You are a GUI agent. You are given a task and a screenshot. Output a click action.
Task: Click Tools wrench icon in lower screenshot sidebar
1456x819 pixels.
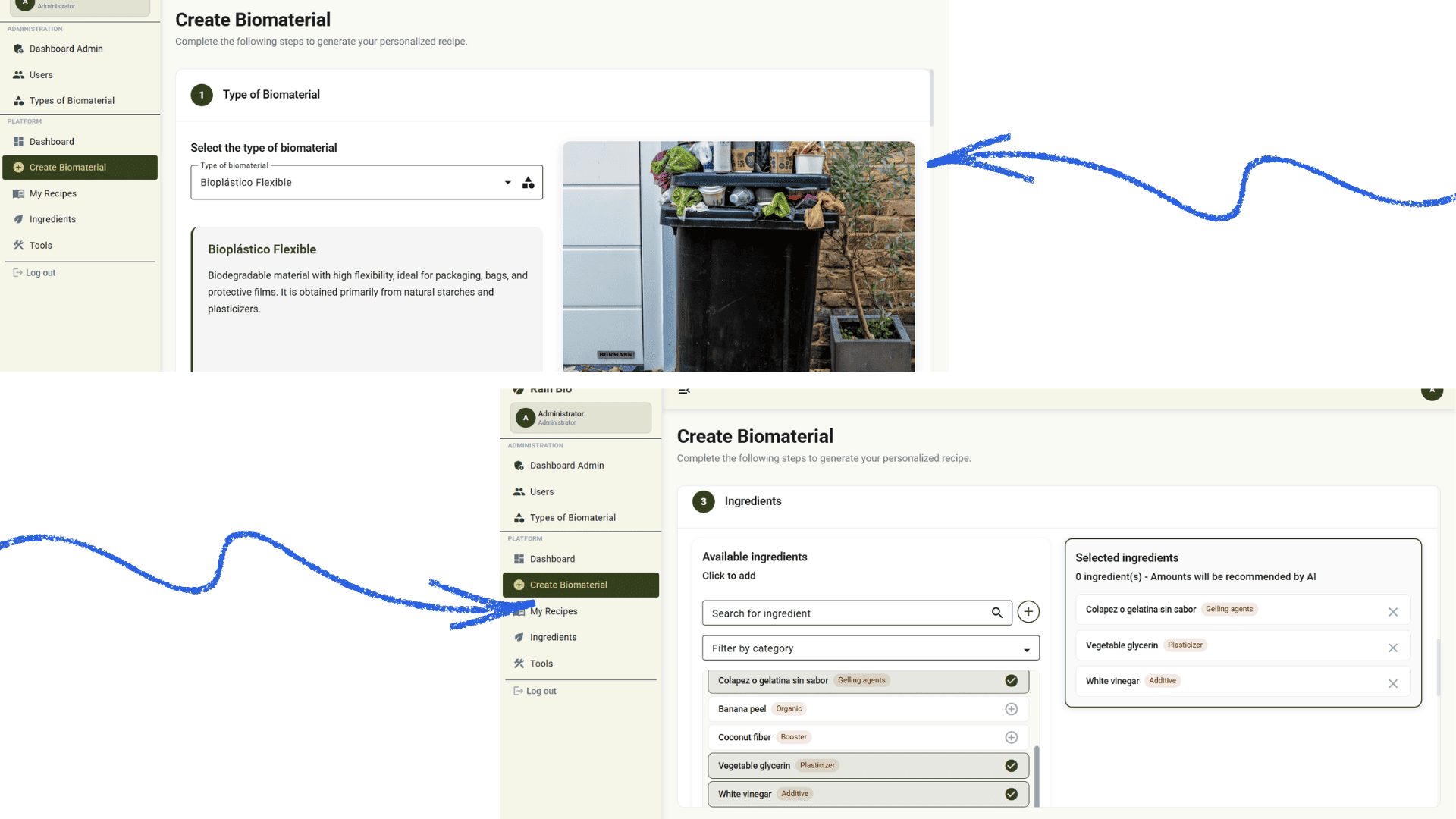click(x=519, y=664)
